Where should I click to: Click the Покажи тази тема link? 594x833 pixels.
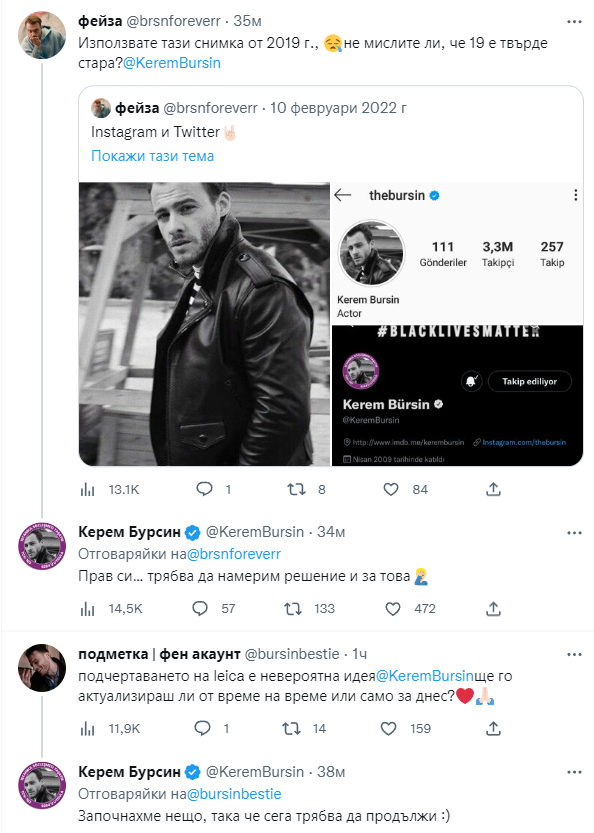tap(152, 156)
